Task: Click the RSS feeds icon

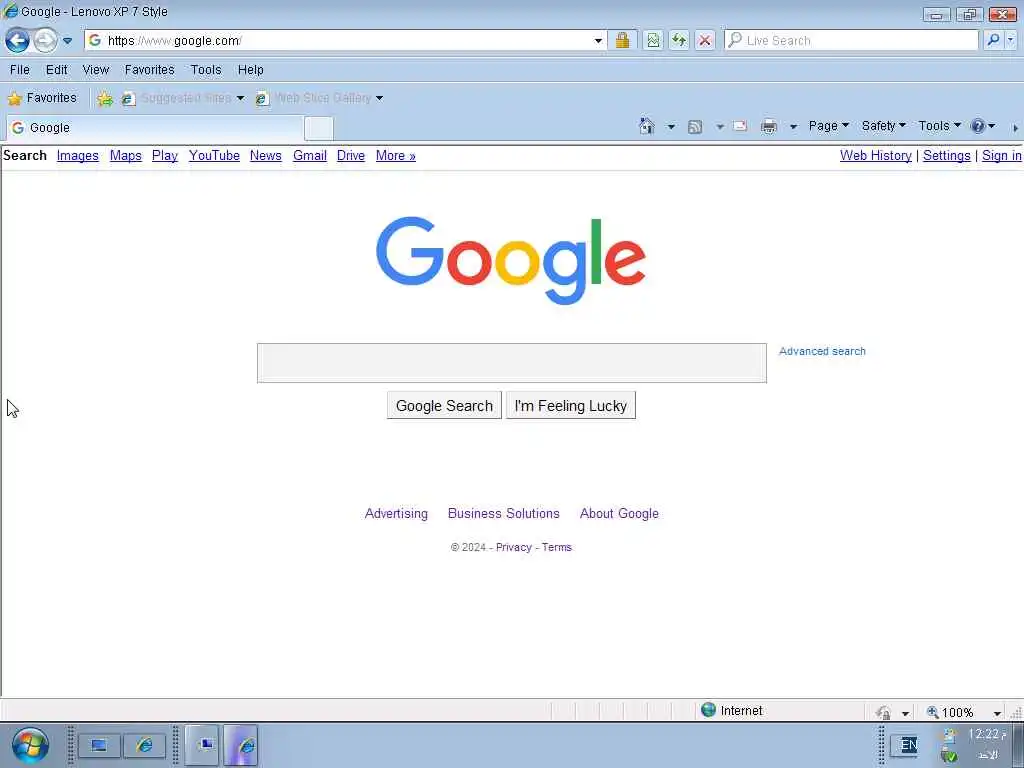Action: tap(695, 127)
